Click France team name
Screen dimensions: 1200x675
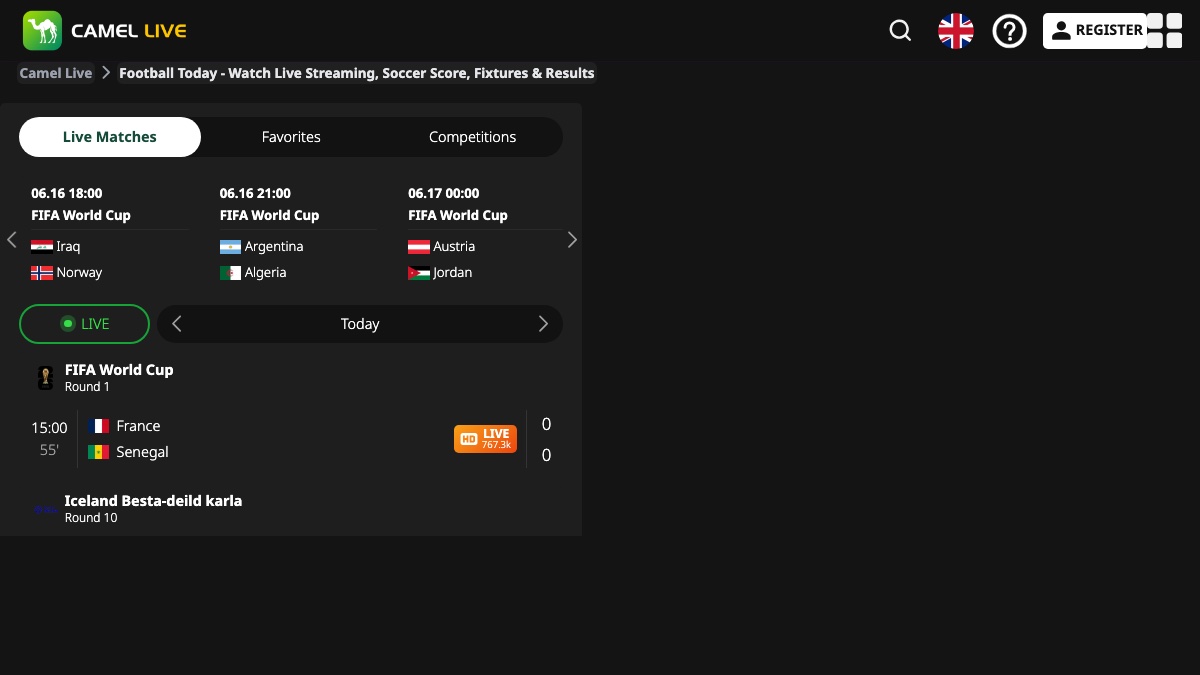click(138, 426)
